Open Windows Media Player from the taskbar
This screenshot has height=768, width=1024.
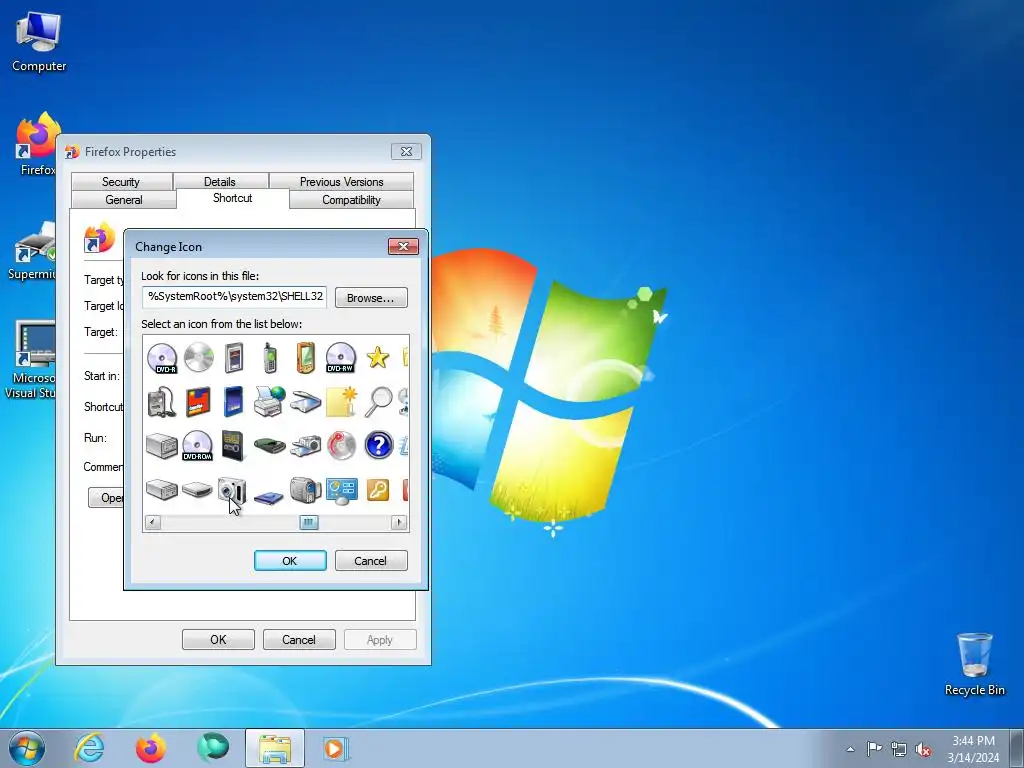click(x=337, y=748)
